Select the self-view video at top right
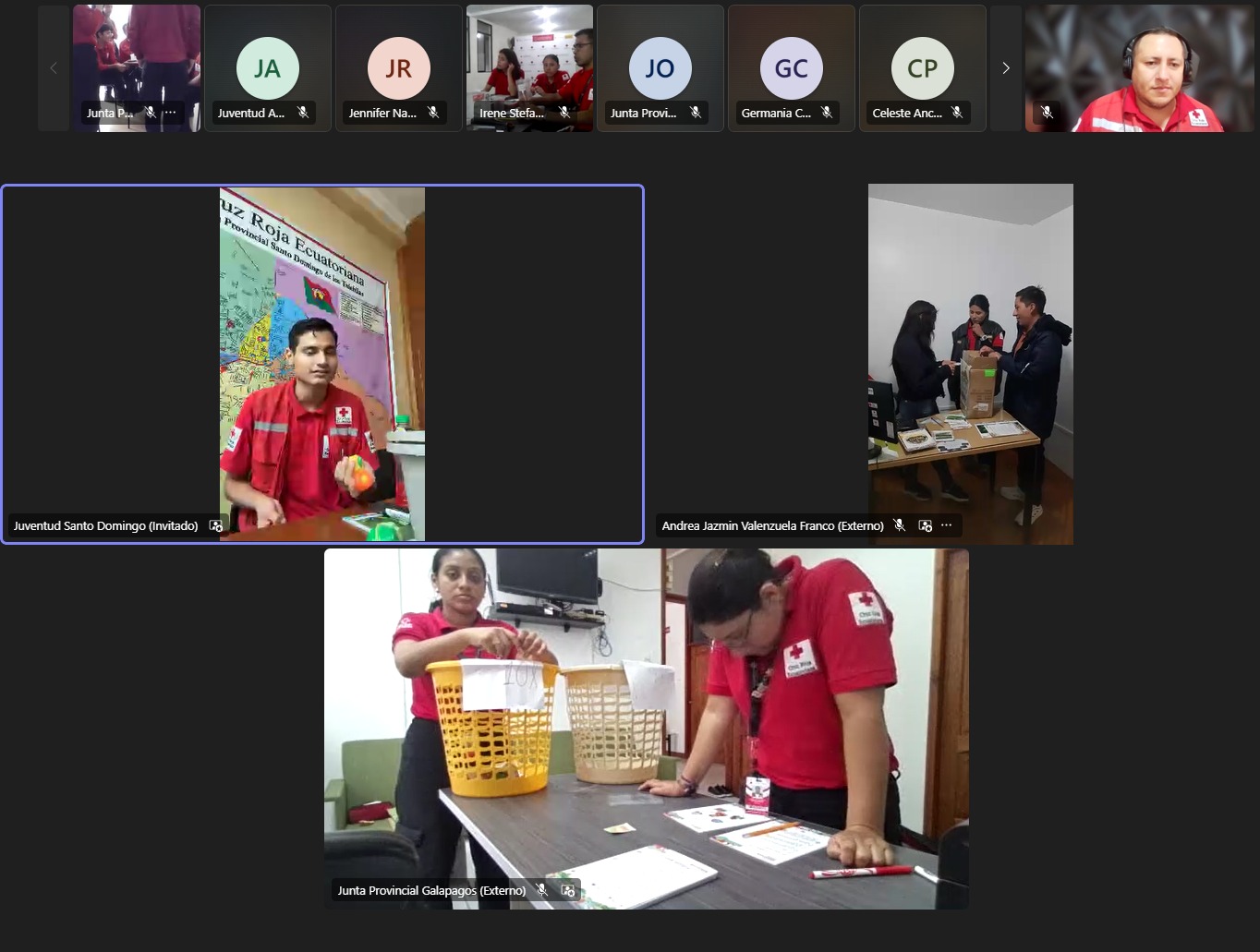The width and height of the screenshot is (1260, 952). point(1140,68)
